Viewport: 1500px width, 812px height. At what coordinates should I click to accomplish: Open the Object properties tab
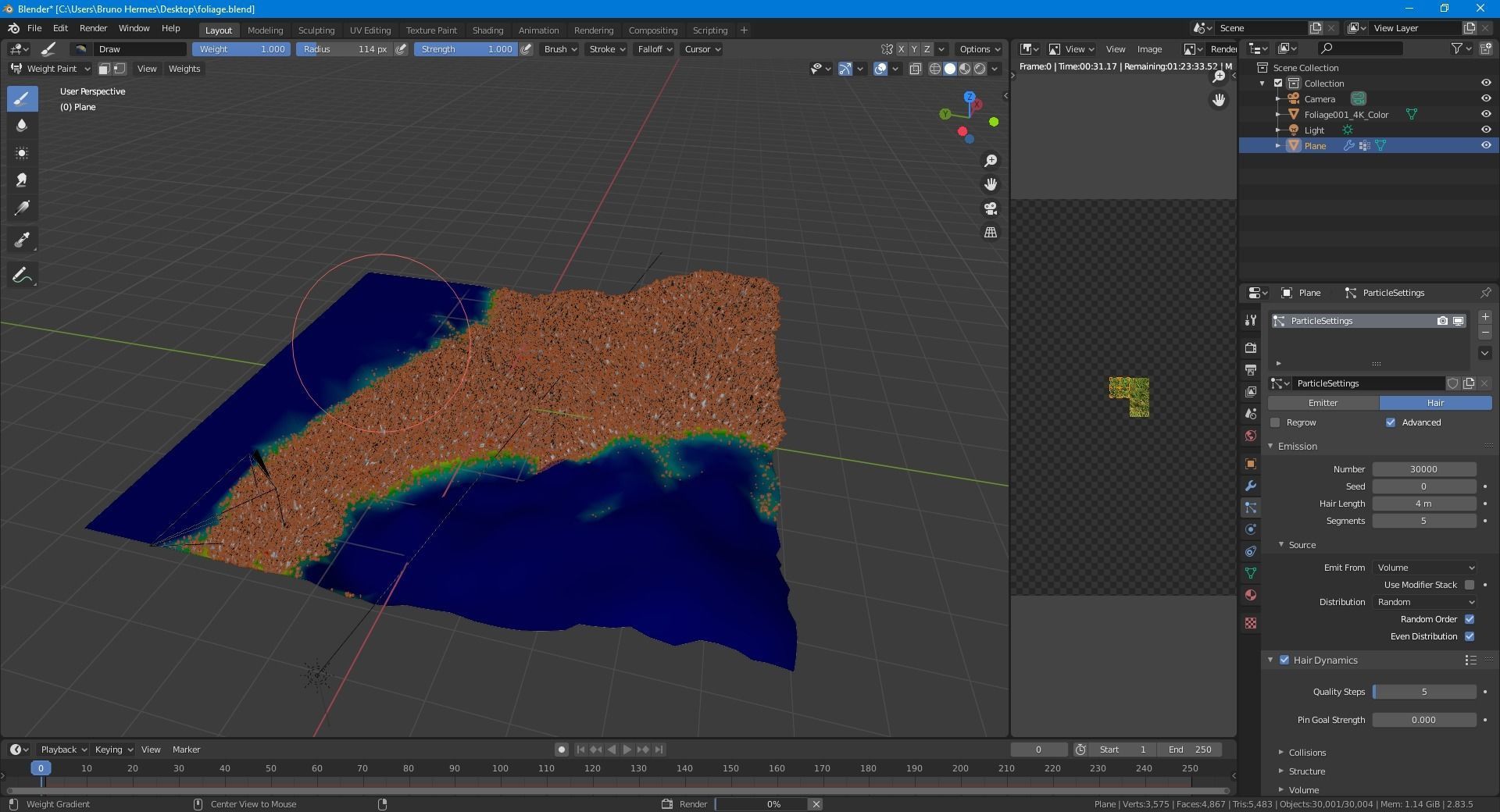pyautogui.click(x=1251, y=464)
